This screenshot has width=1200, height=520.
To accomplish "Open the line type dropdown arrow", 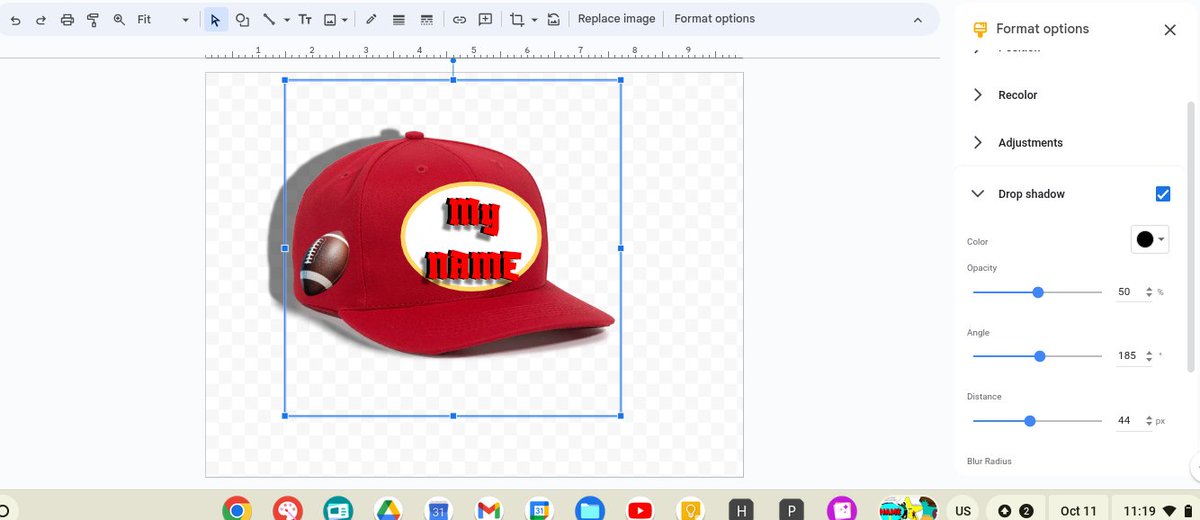I will pos(287,20).
